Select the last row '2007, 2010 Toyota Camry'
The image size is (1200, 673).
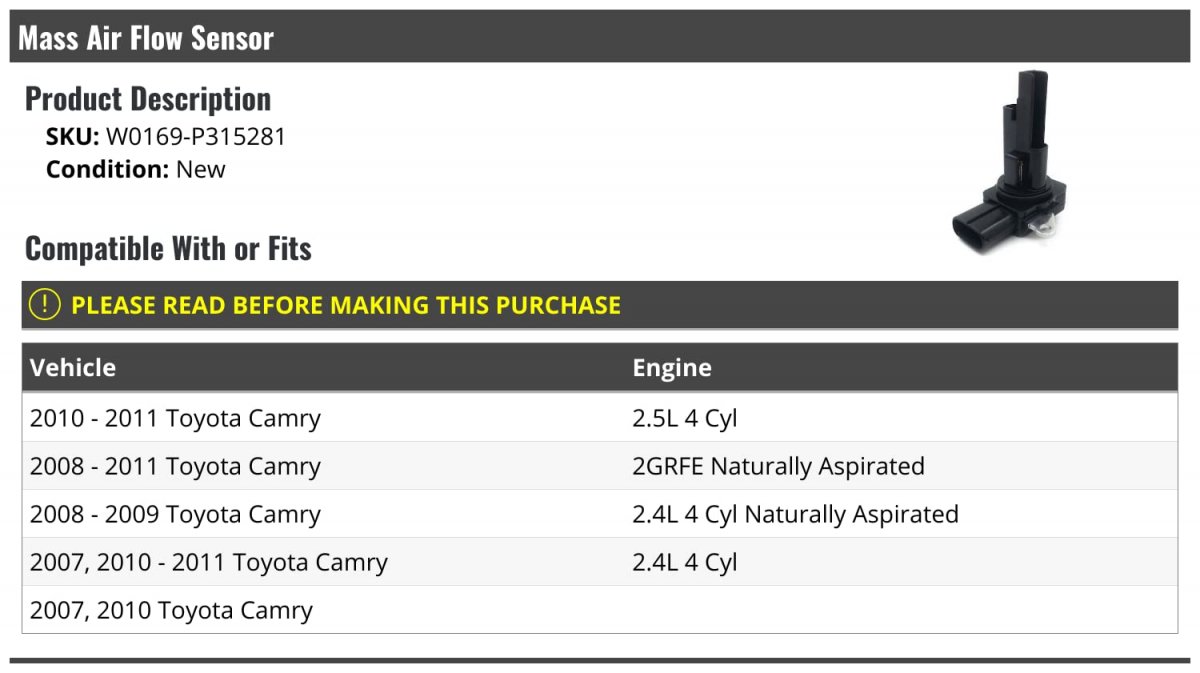(171, 610)
